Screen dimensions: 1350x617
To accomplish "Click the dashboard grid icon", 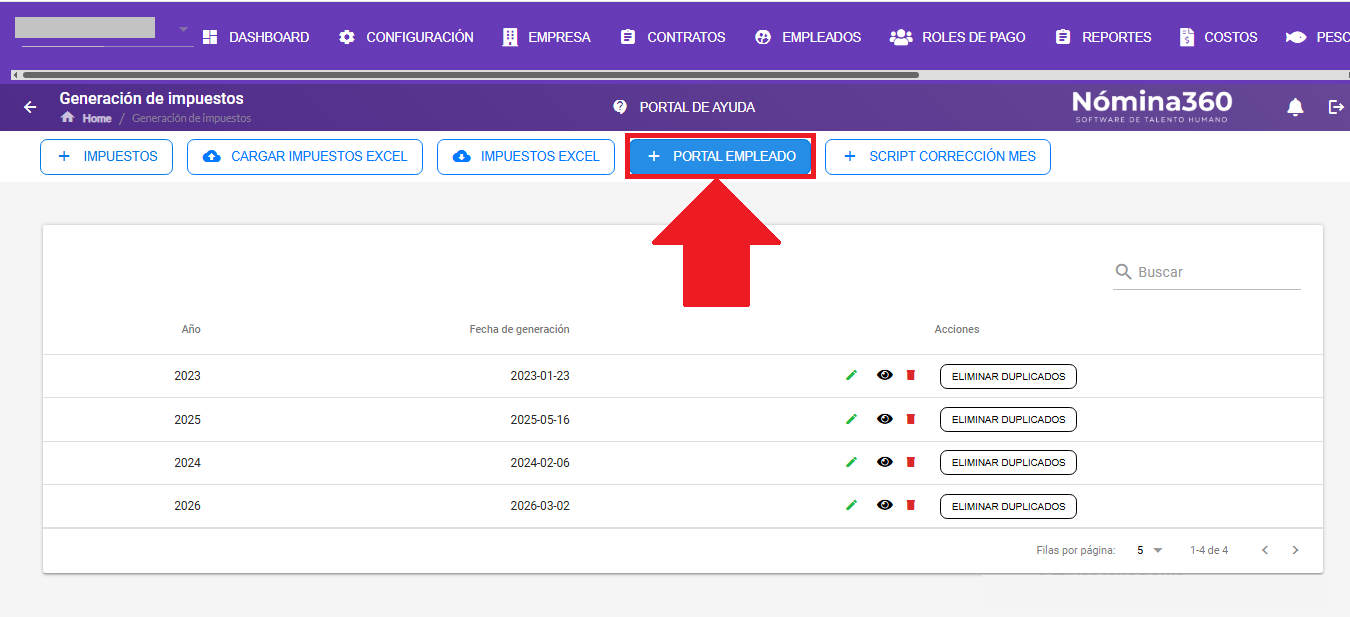I will tap(210, 37).
